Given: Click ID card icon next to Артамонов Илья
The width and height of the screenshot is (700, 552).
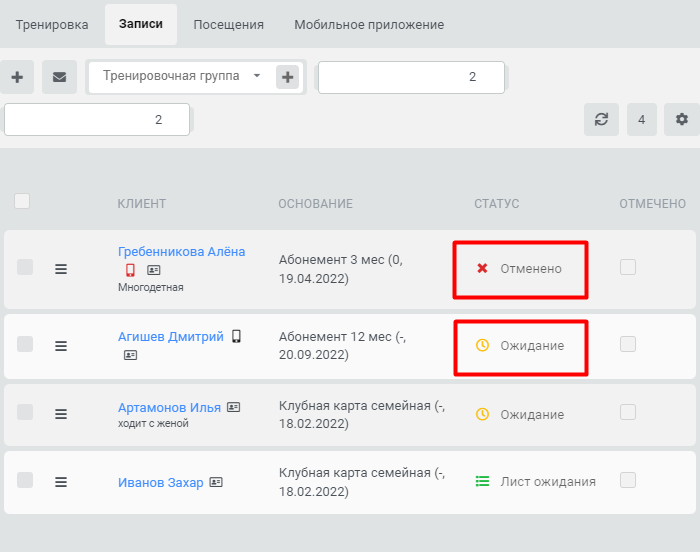Looking at the screenshot, I should pyautogui.click(x=233, y=407).
